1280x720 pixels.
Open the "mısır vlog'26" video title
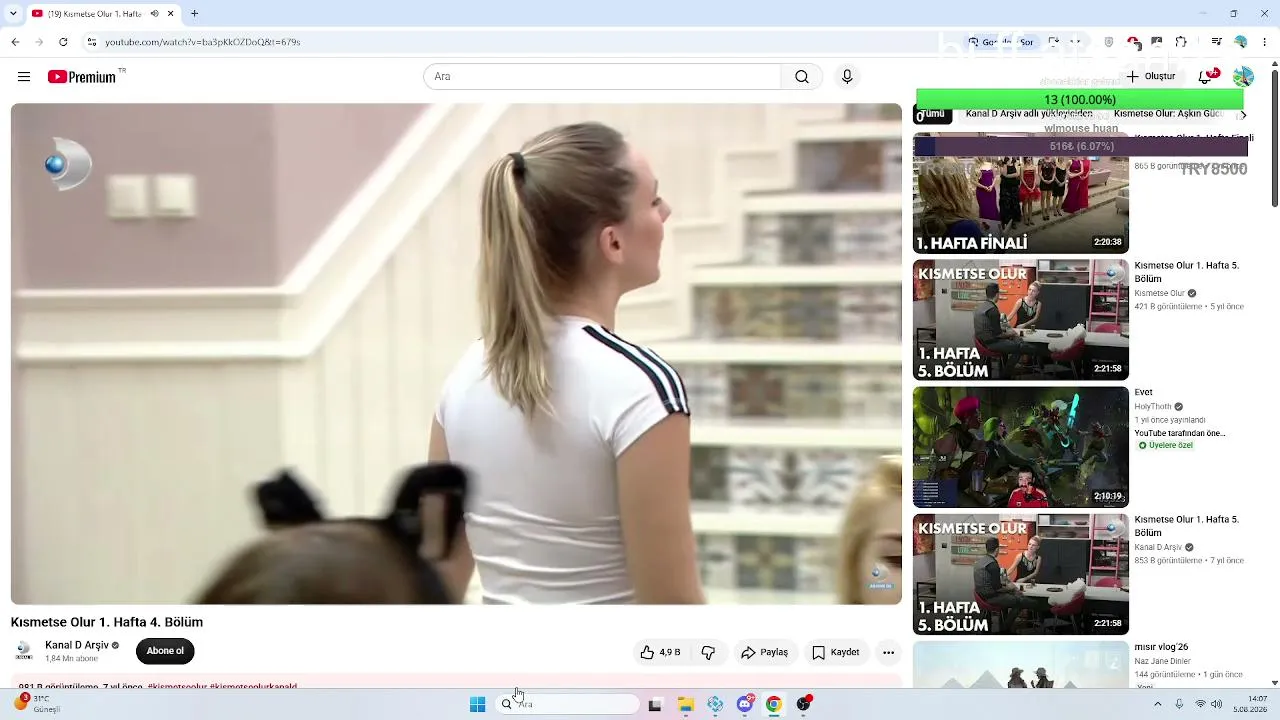(1161, 647)
